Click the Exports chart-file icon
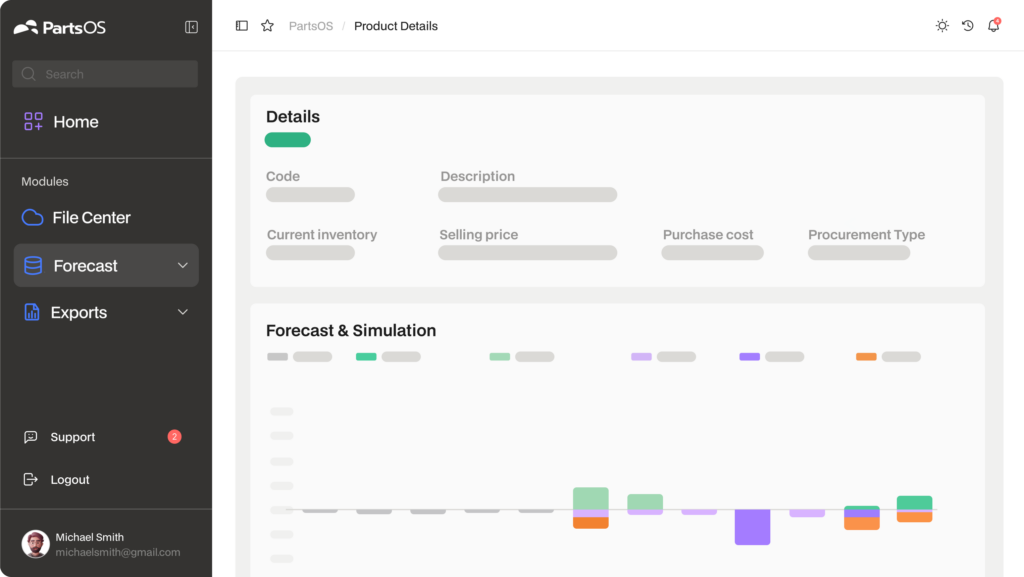 [31, 312]
